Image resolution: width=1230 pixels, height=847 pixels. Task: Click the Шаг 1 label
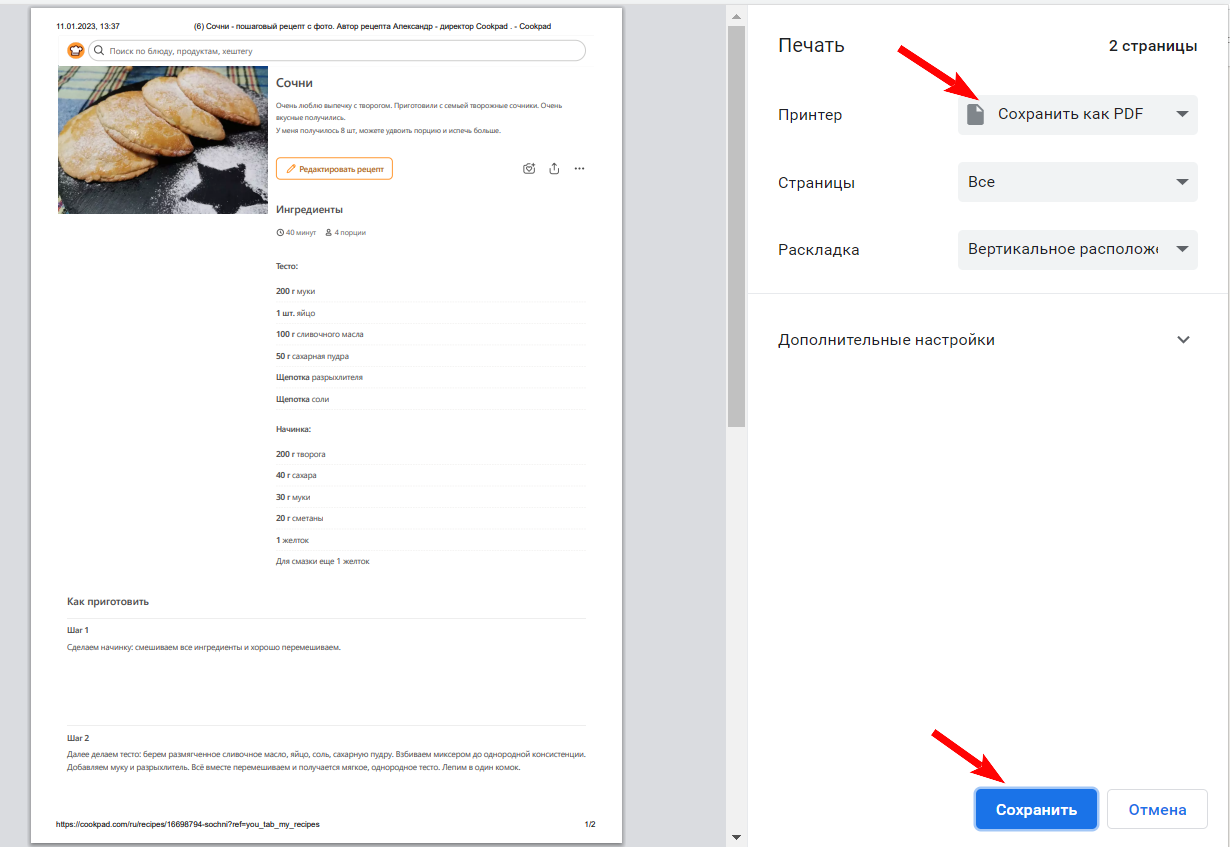[78, 630]
